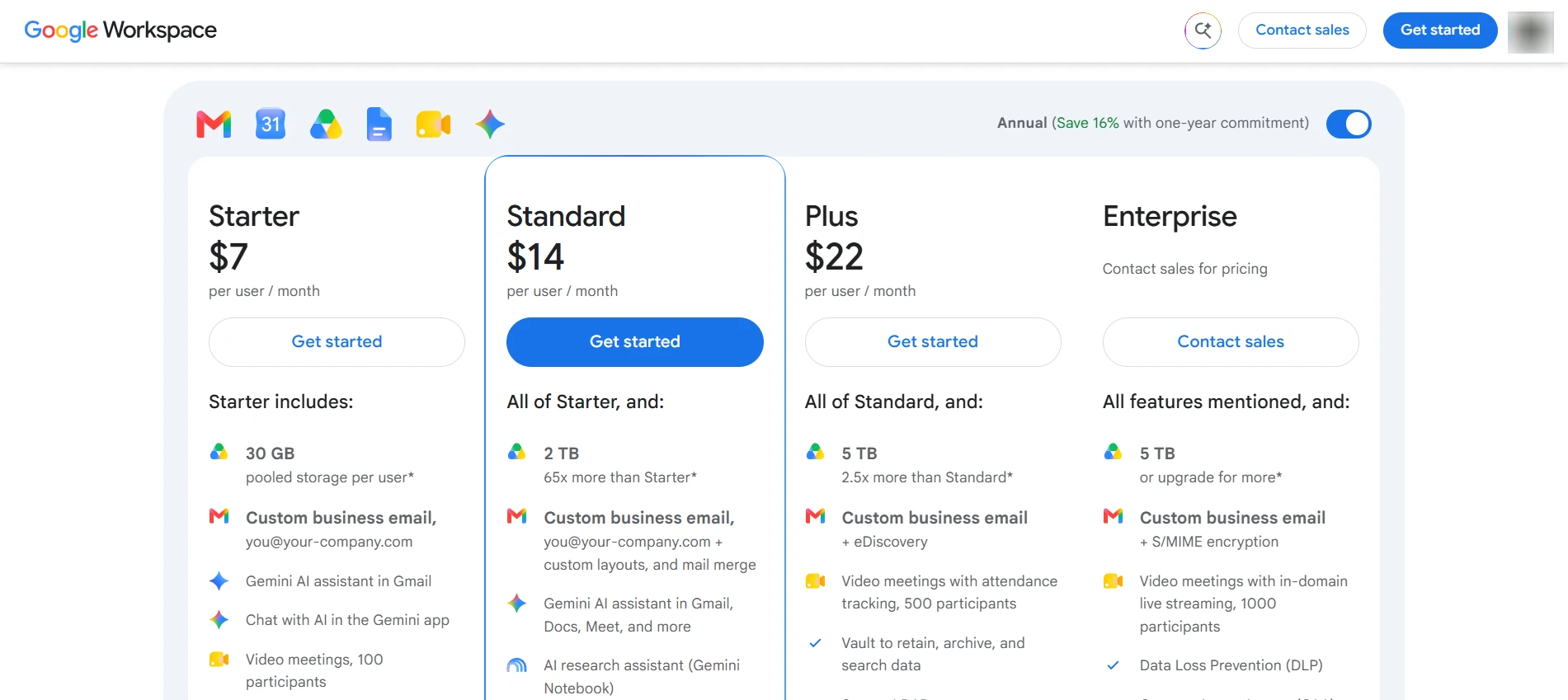Click the '$22' Plus price
Viewport: 1568px width, 700px height.
coord(834,256)
